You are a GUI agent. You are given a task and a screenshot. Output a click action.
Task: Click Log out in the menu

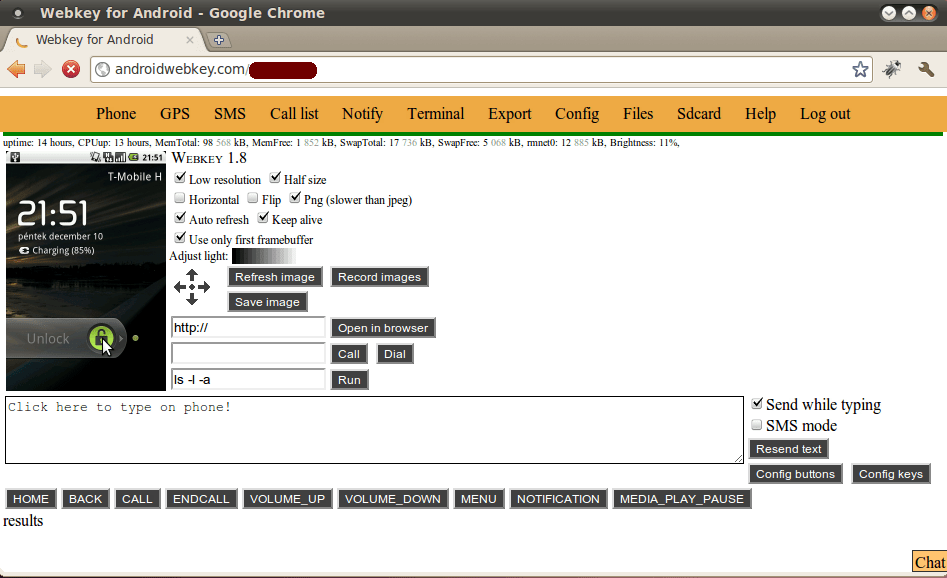(x=825, y=114)
